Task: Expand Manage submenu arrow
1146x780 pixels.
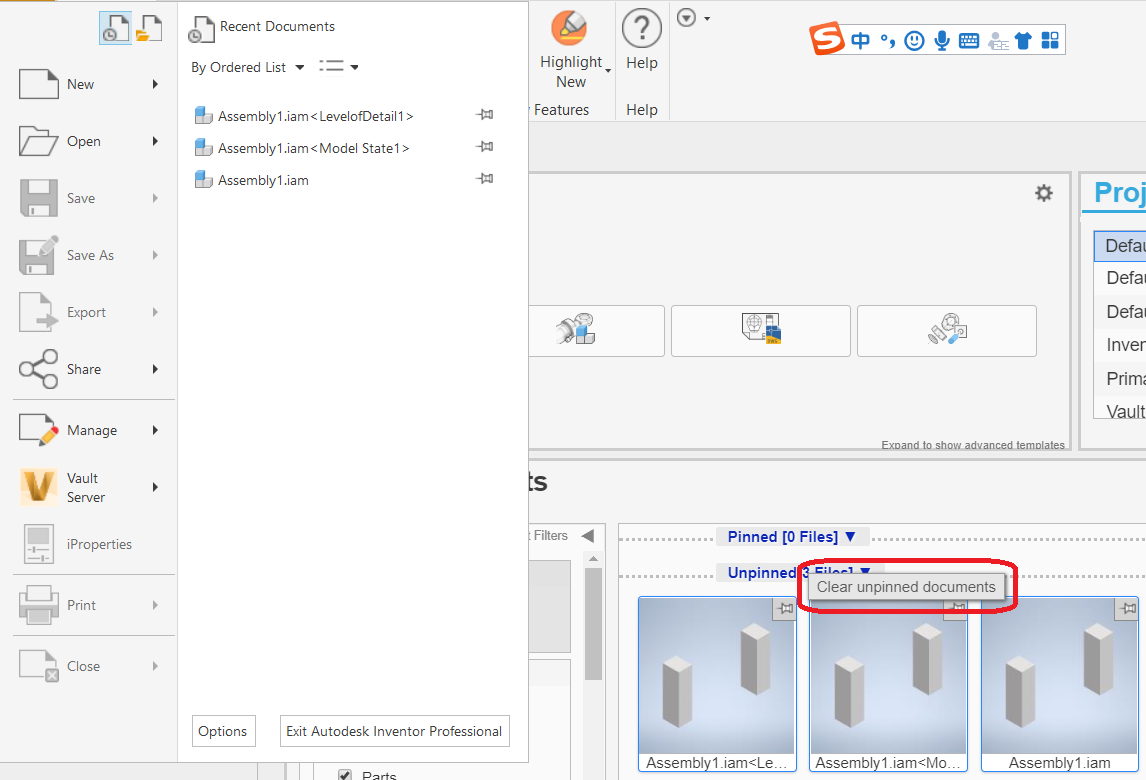Action: click(155, 430)
